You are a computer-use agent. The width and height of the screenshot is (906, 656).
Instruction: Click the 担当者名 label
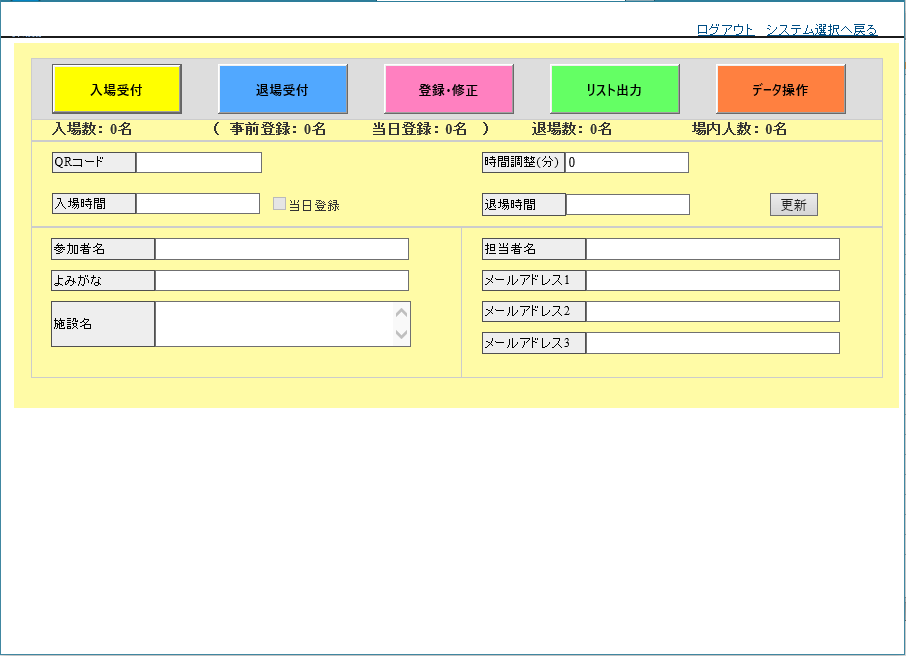[x=534, y=249]
